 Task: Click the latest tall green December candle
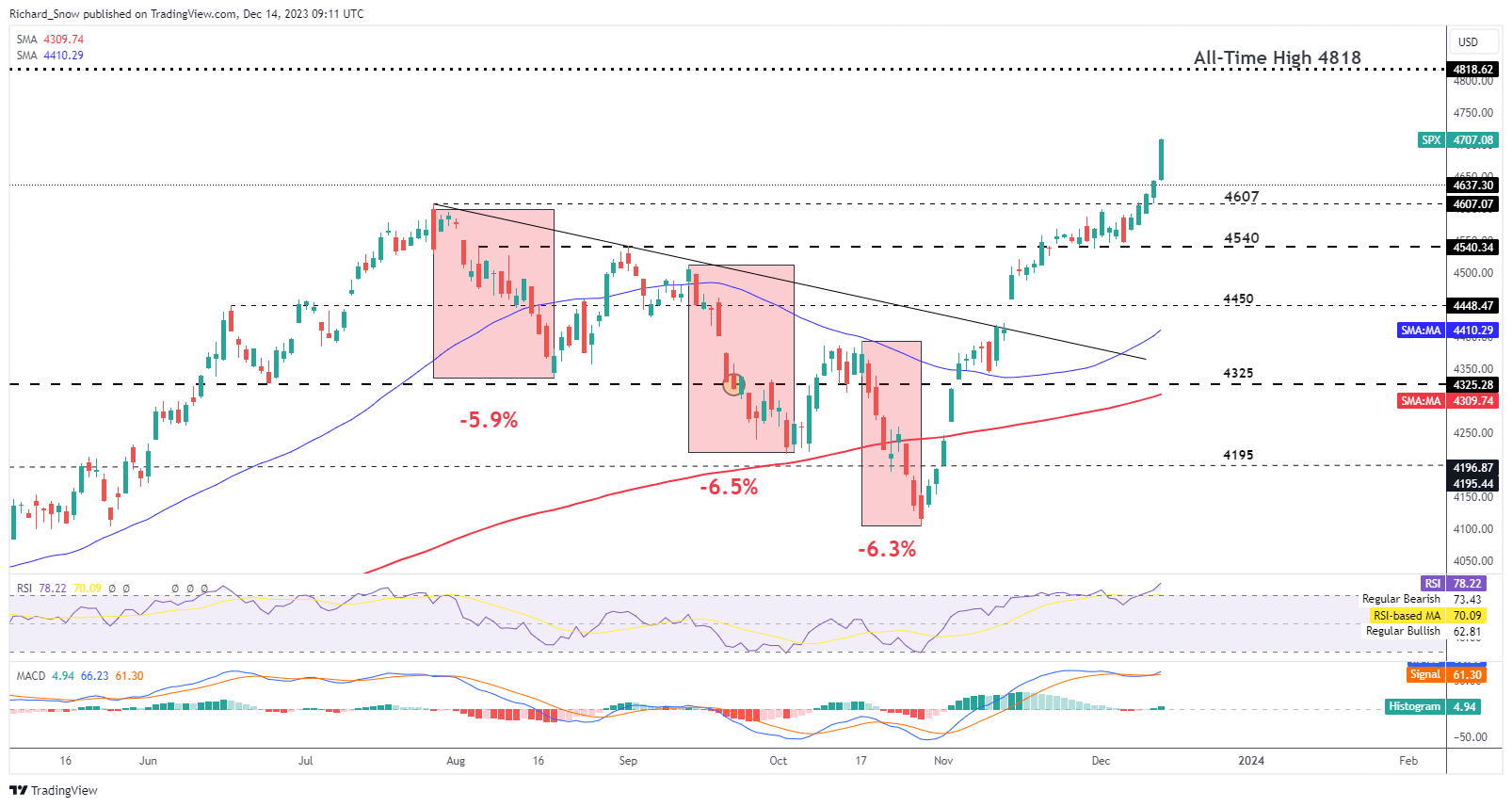coord(1162,159)
